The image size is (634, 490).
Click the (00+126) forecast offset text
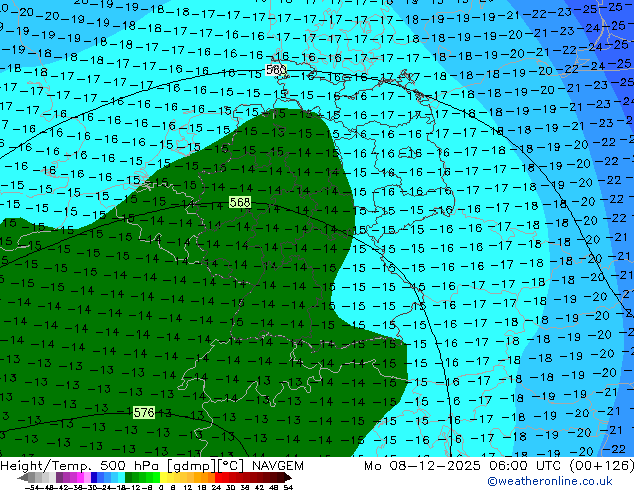coord(602,466)
